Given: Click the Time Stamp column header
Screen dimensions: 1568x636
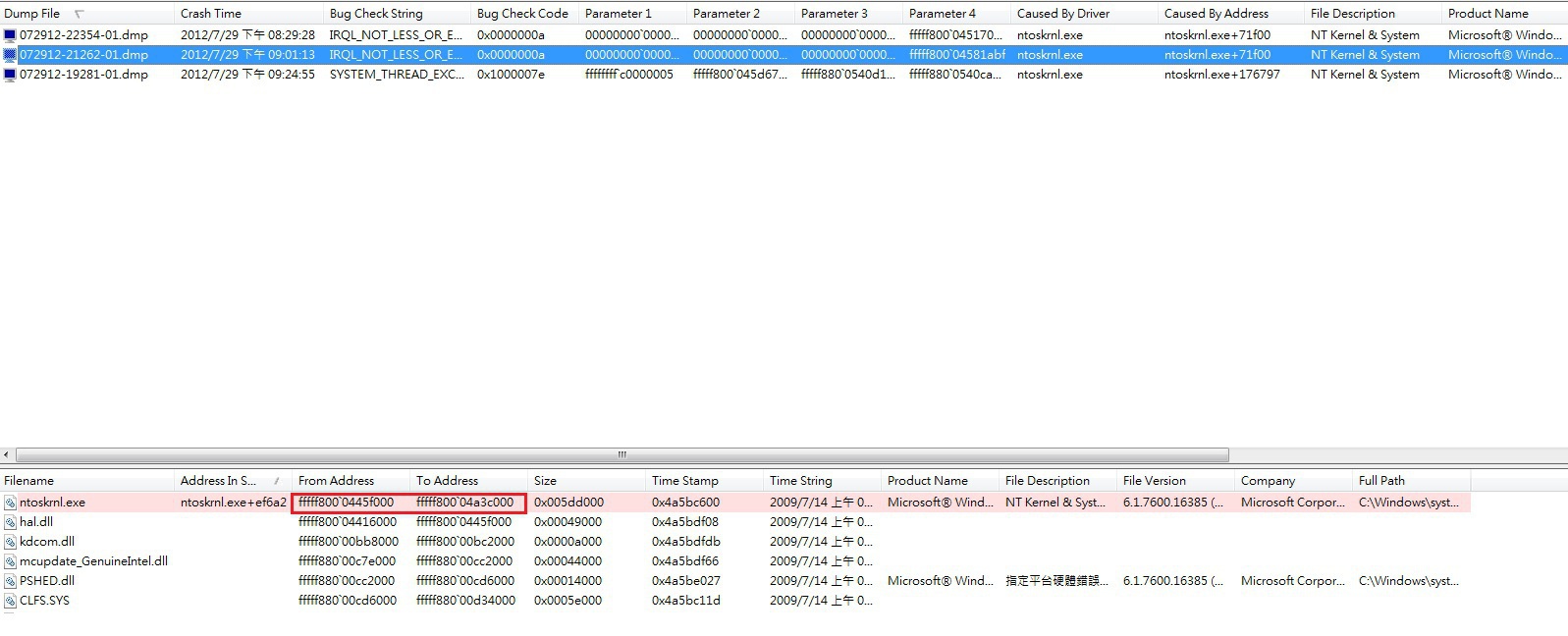Looking at the screenshot, I should coord(685,481).
